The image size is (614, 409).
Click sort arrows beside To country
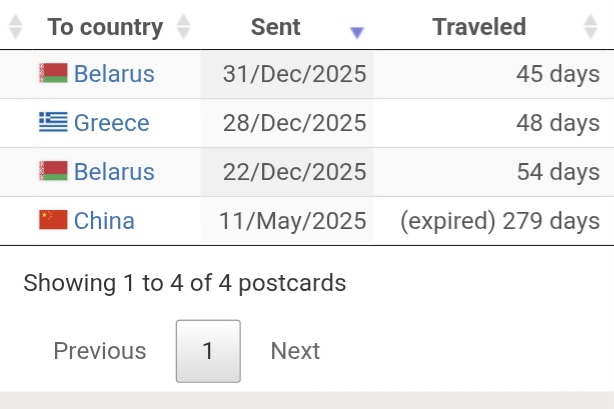pos(183,28)
